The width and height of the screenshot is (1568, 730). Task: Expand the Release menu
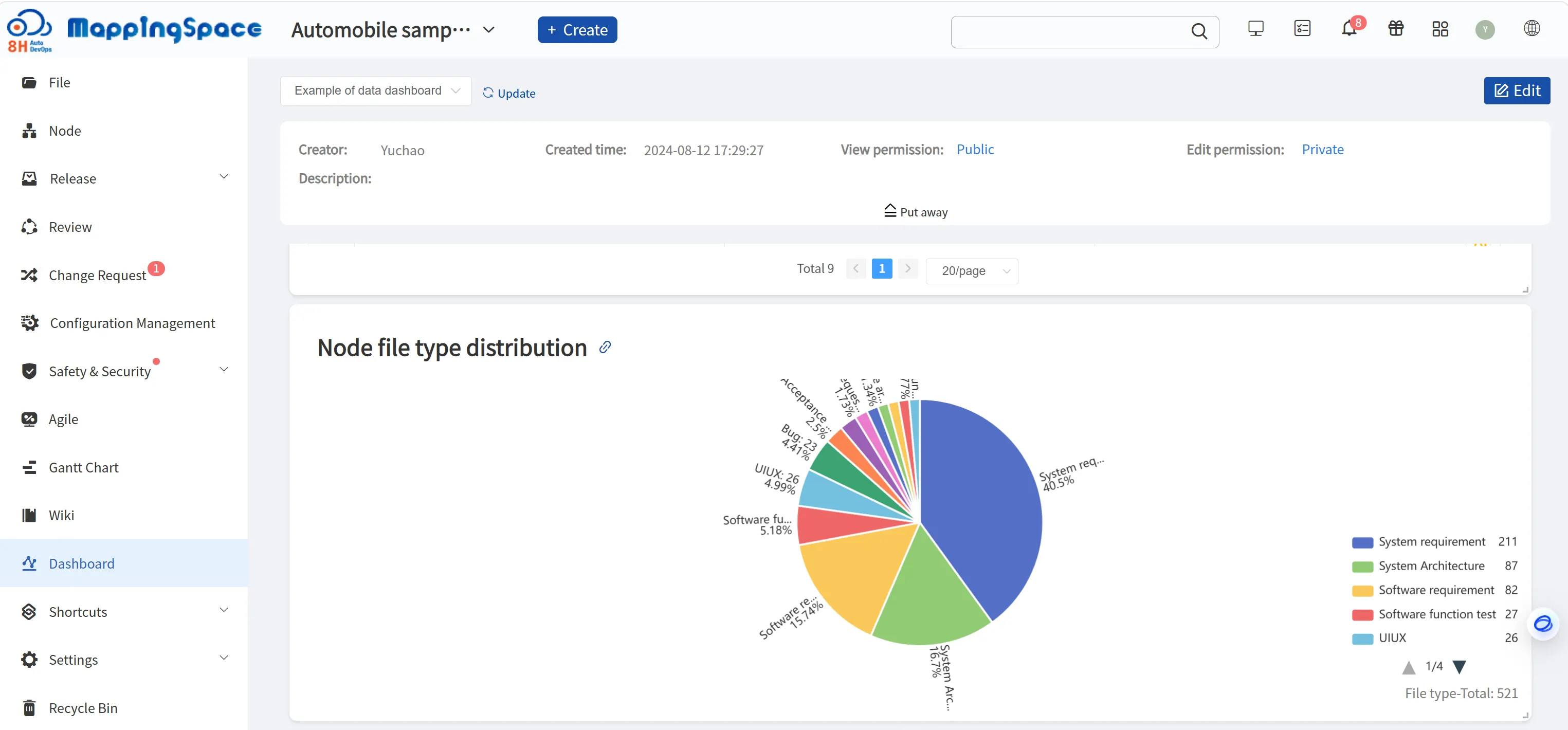click(x=224, y=176)
